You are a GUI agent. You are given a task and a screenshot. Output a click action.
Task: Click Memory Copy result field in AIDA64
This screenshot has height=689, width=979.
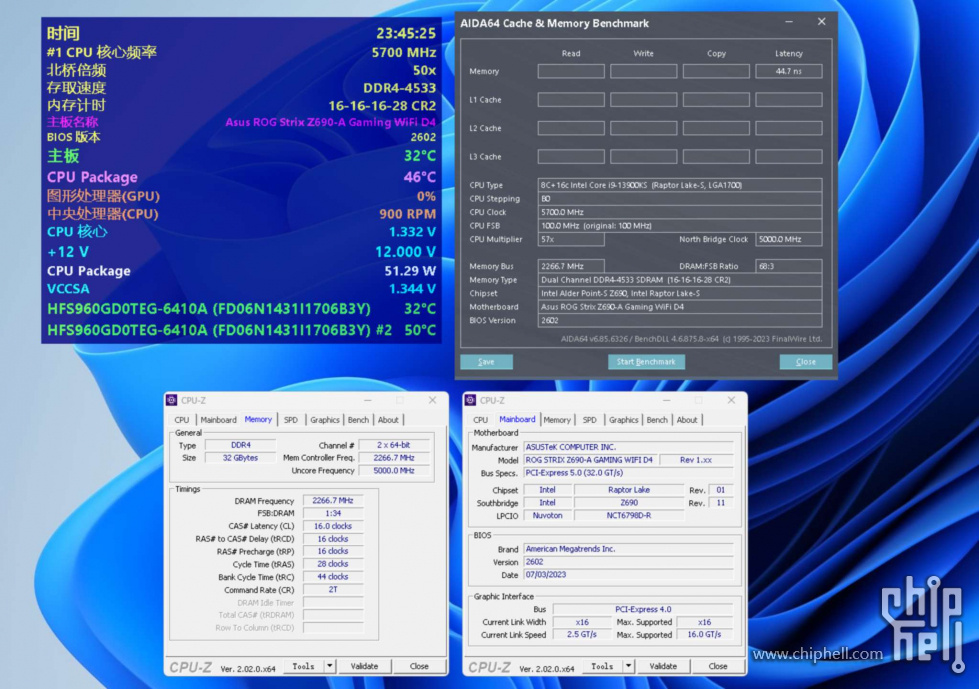point(716,71)
